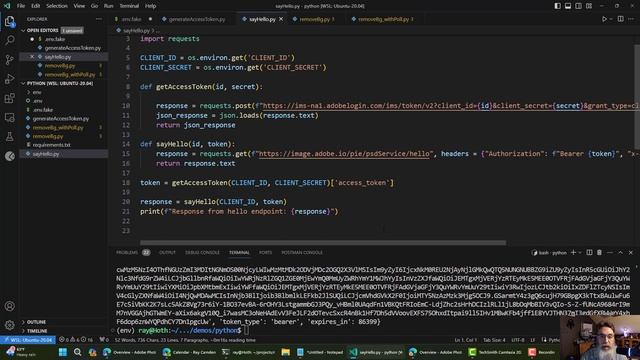Click the terminal prompt input line

click(245, 330)
